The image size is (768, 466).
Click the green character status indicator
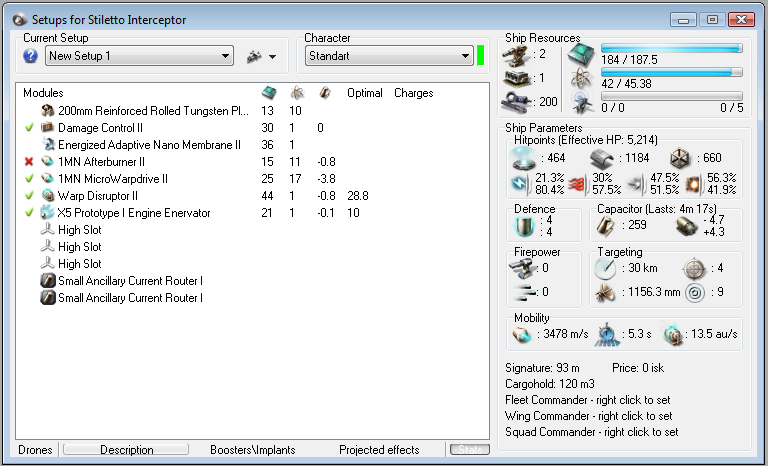(x=480, y=56)
